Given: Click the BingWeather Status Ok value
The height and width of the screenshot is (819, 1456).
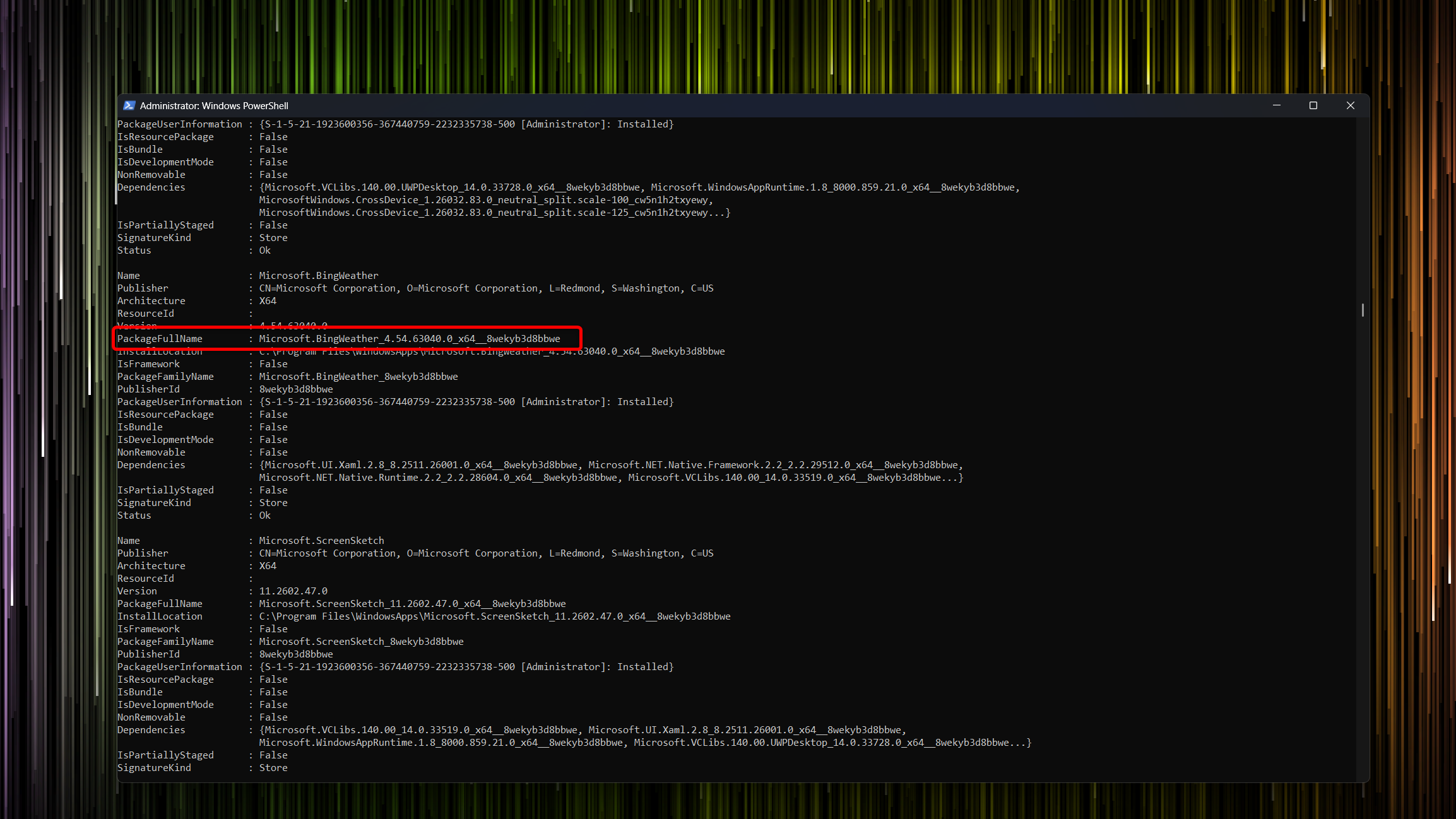Looking at the screenshot, I should click(x=265, y=516).
